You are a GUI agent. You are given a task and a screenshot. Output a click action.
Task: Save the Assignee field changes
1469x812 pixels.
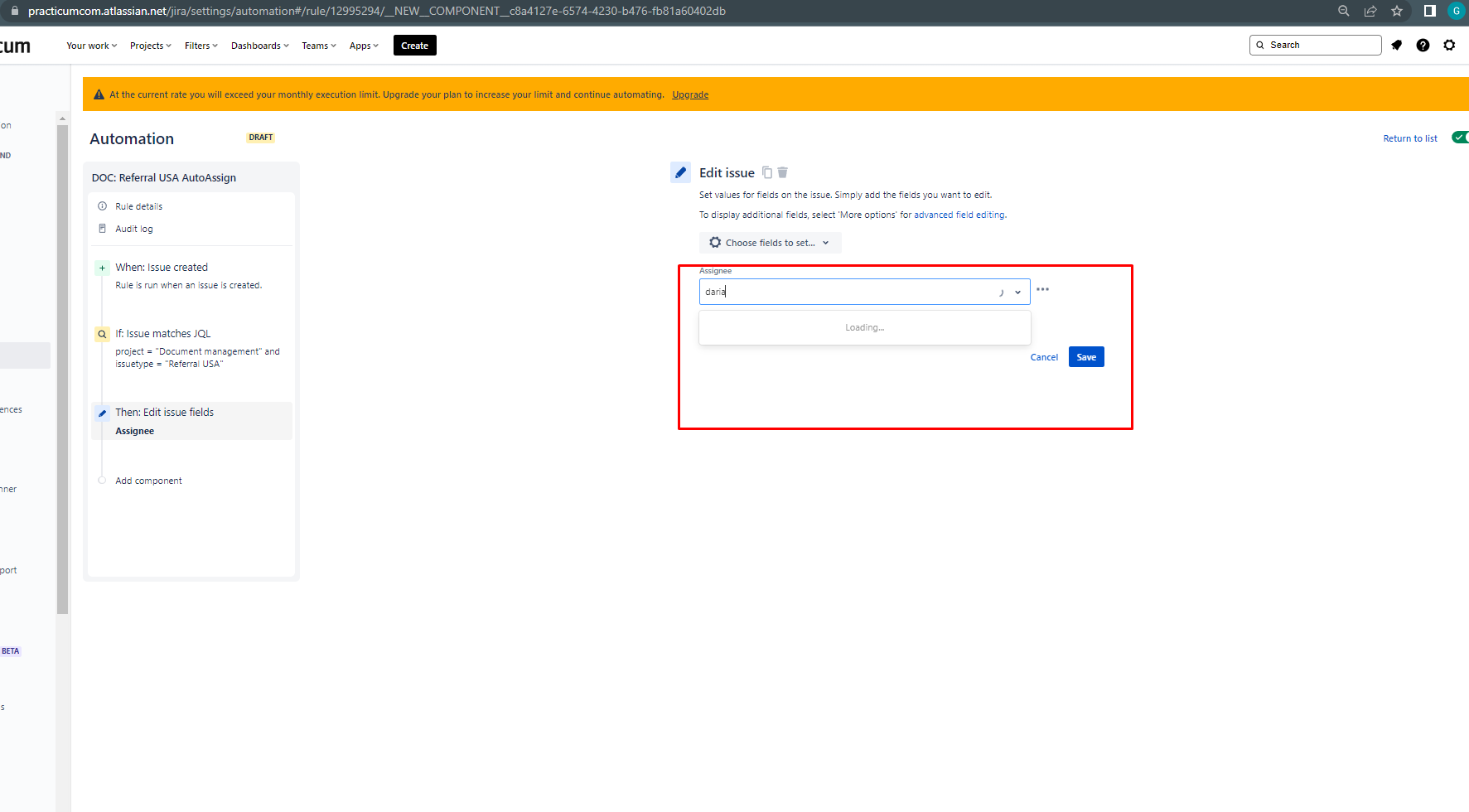click(x=1085, y=356)
